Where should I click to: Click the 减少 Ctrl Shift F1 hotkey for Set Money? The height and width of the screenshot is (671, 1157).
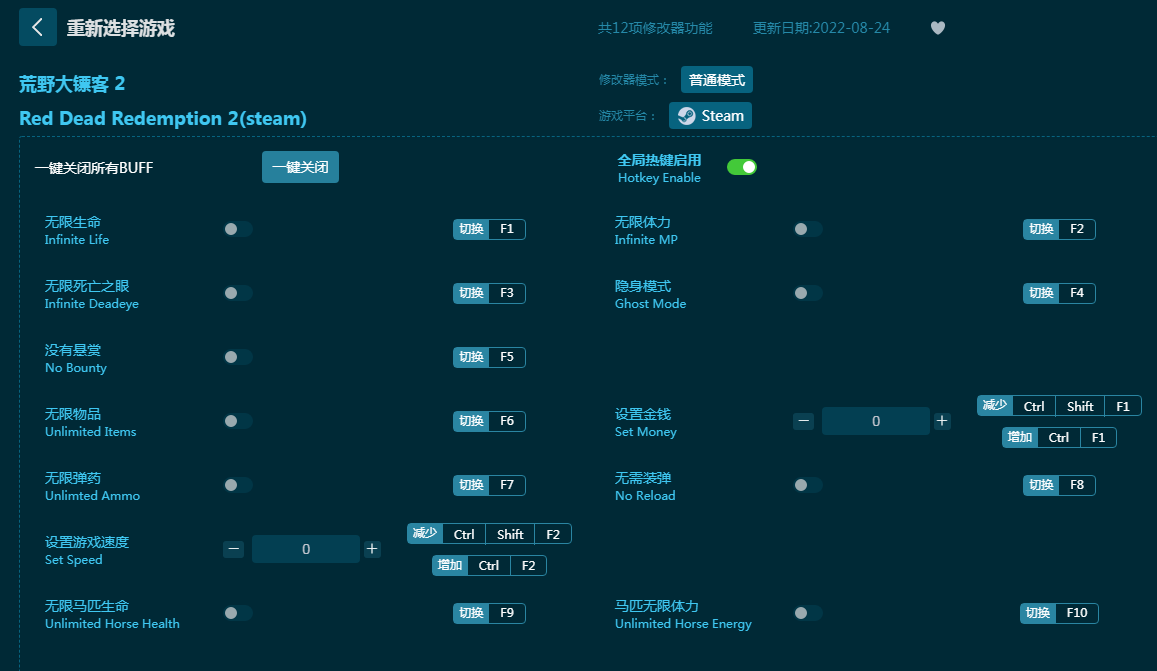click(x=1059, y=406)
